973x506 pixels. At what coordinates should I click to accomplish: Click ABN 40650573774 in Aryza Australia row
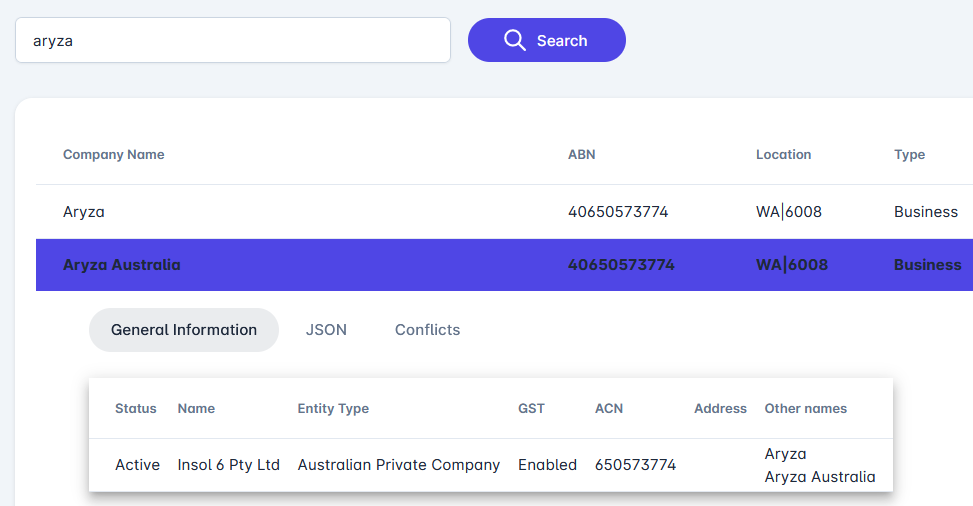(x=621, y=264)
